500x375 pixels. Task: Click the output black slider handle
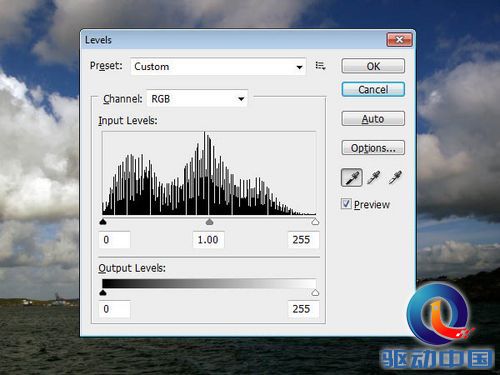tap(103, 293)
